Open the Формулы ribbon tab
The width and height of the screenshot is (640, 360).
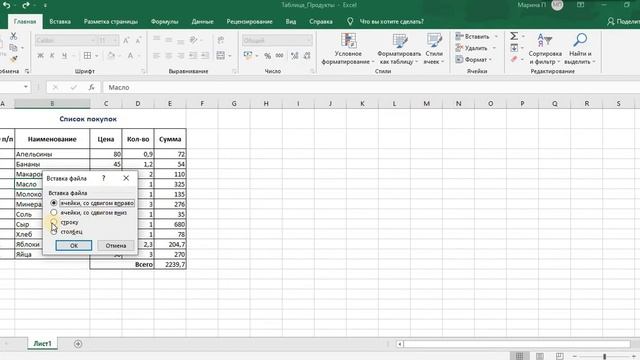tap(164, 22)
